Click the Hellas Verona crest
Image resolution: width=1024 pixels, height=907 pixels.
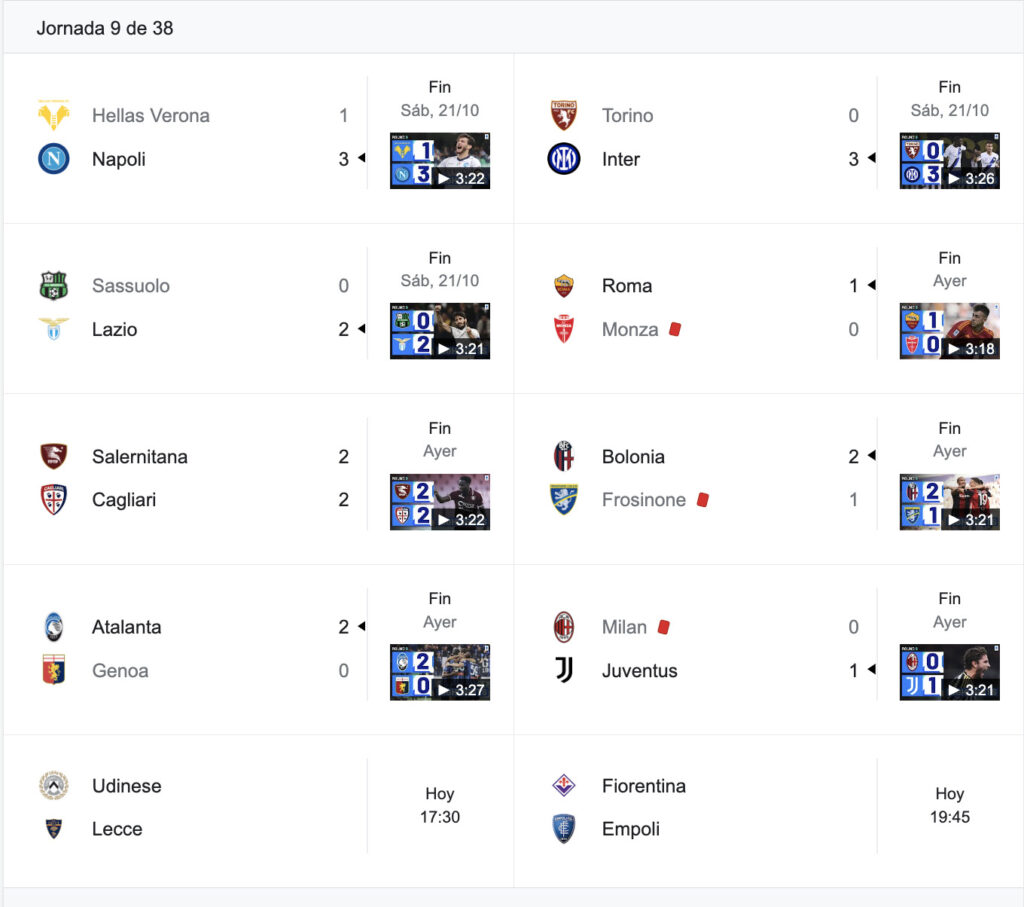[54, 115]
